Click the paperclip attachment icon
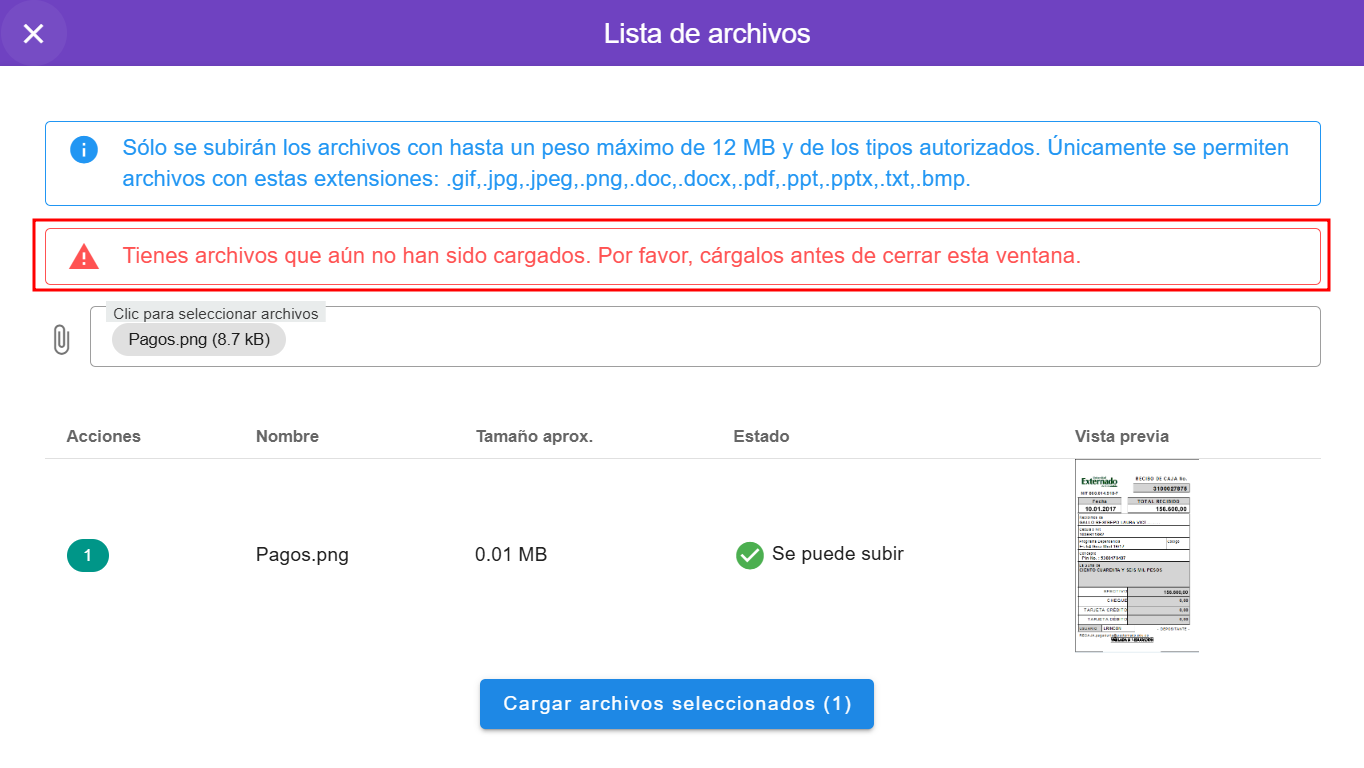1364x768 pixels. coord(61,340)
